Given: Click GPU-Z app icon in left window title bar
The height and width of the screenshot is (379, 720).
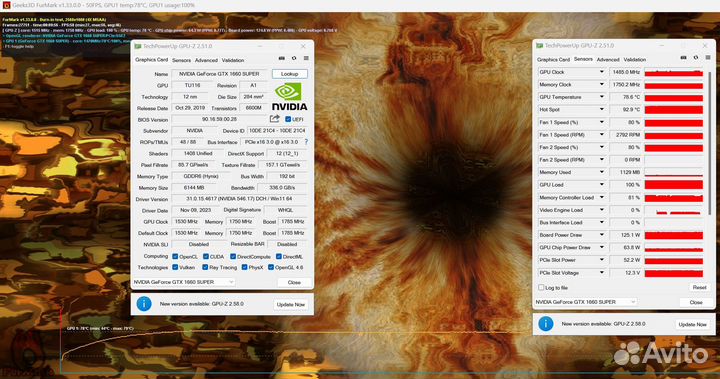Looking at the screenshot, I should 137,46.
